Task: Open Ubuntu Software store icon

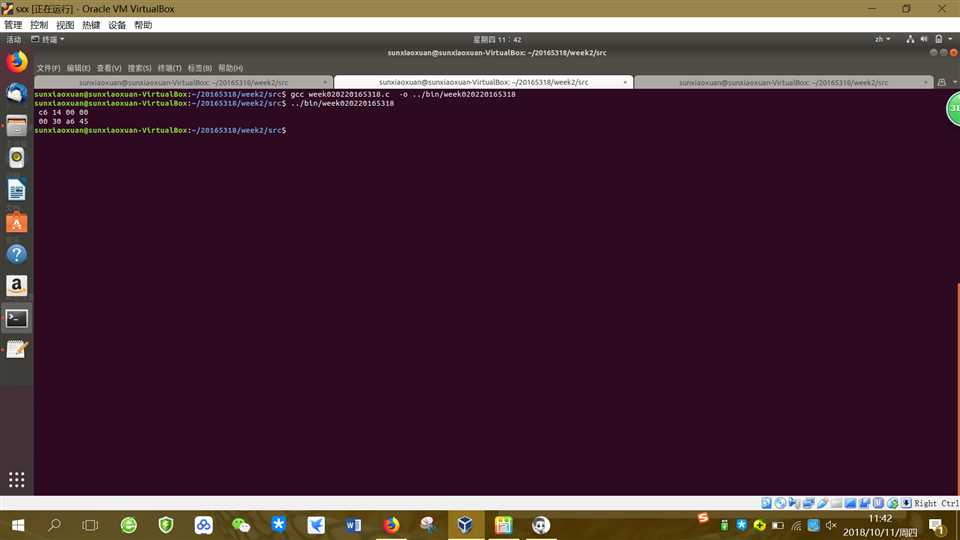Action: (x=17, y=222)
